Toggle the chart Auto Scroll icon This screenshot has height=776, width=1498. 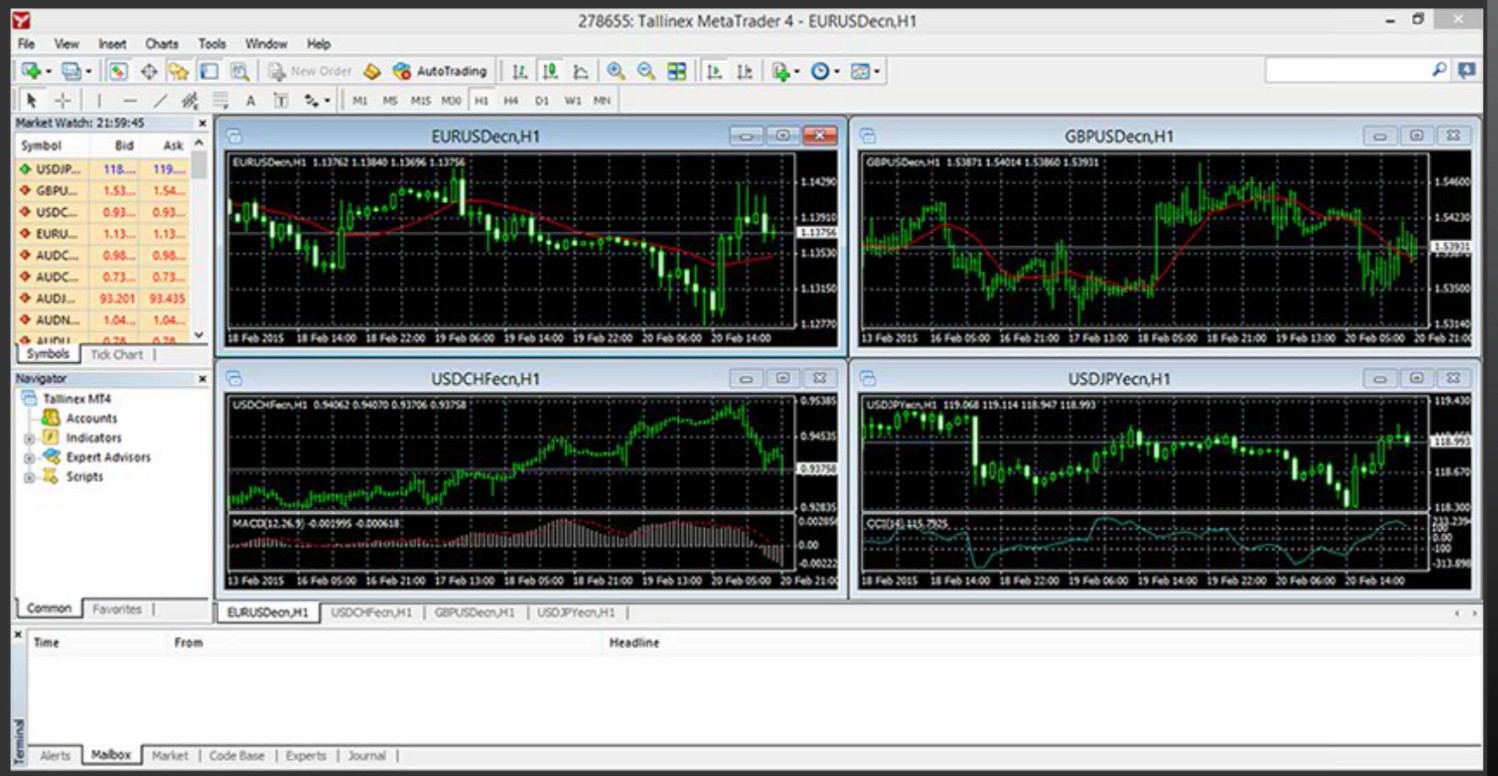point(714,71)
